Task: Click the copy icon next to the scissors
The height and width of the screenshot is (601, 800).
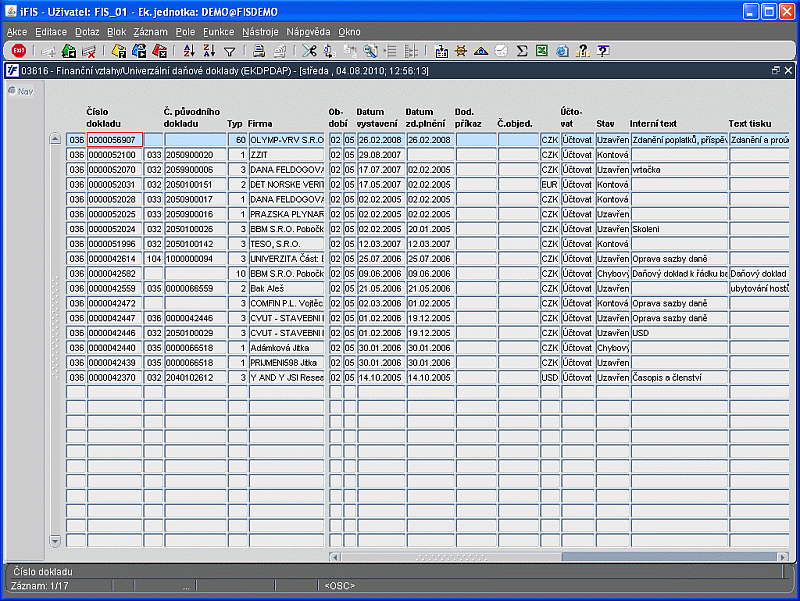Action: pyautogui.click(x=329, y=51)
